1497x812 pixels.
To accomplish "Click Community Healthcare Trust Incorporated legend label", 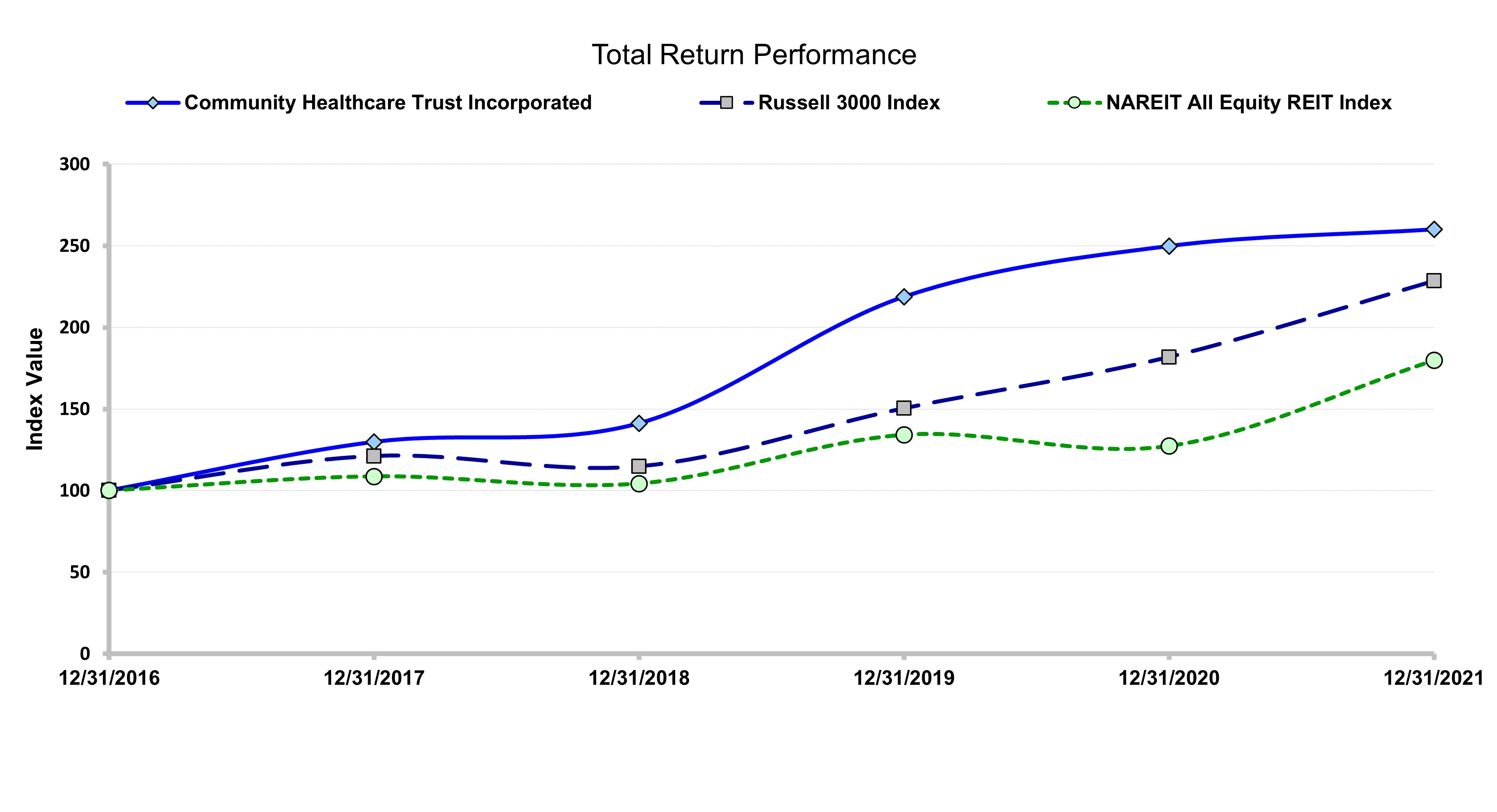I will [x=388, y=103].
